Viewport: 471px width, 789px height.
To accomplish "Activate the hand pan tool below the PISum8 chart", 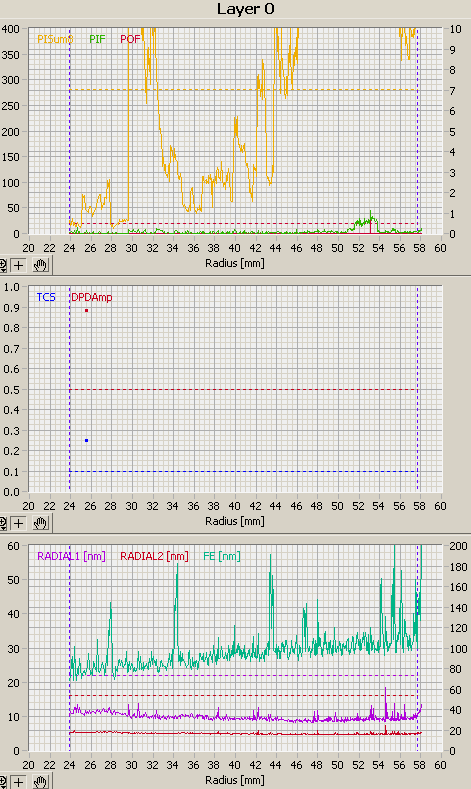I will pos(41,265).
